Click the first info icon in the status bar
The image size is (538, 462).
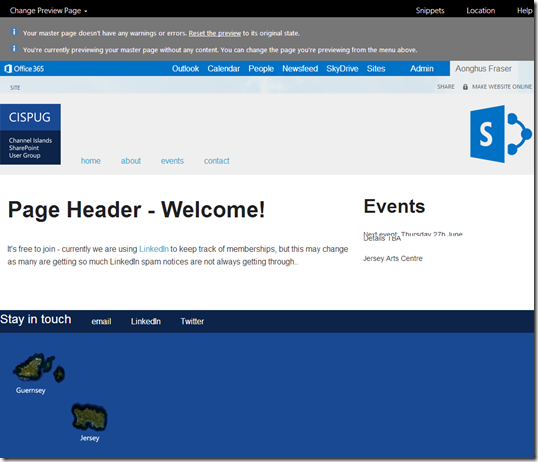(x=14, y=32)
